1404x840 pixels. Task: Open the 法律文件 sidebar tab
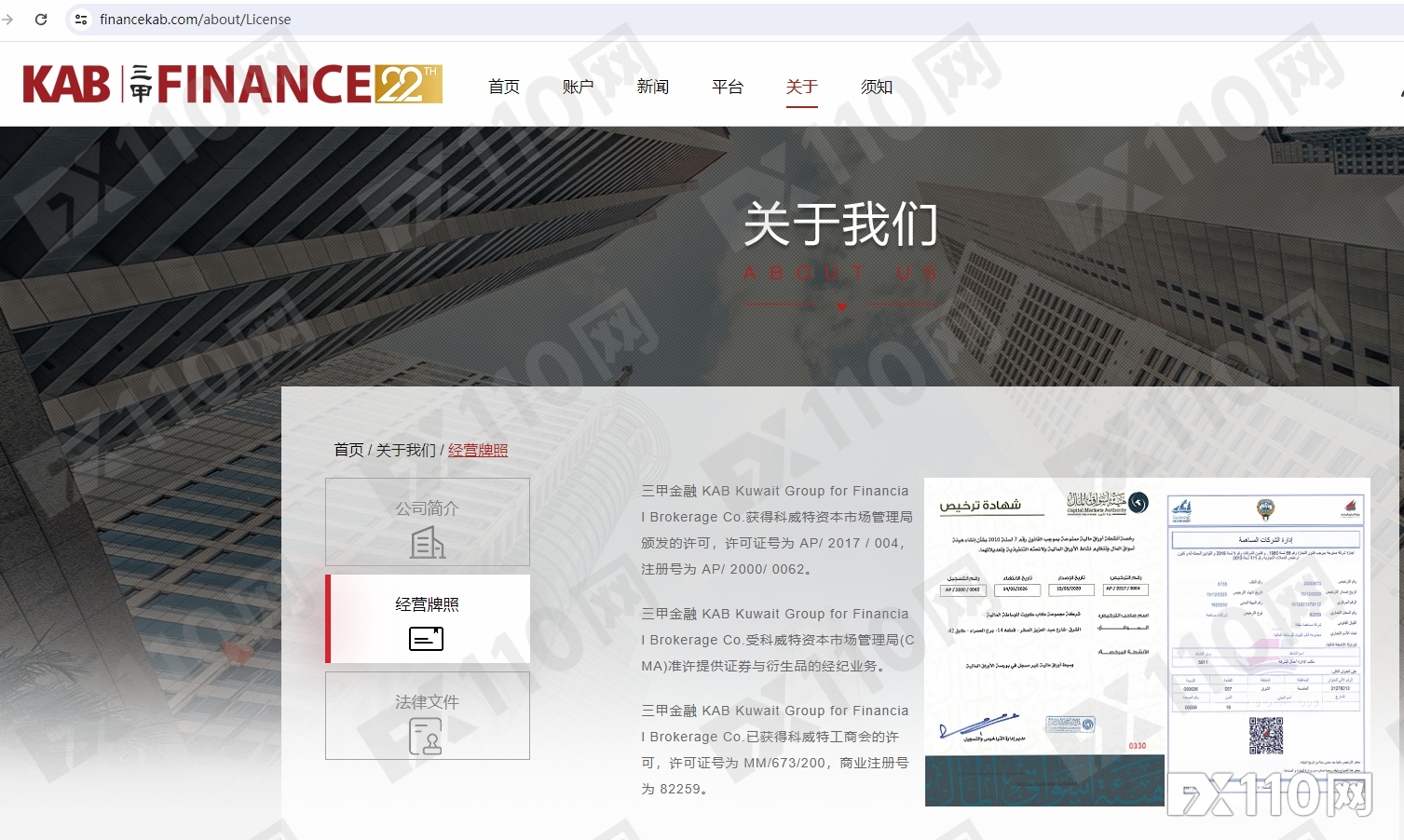click(428, 715)
